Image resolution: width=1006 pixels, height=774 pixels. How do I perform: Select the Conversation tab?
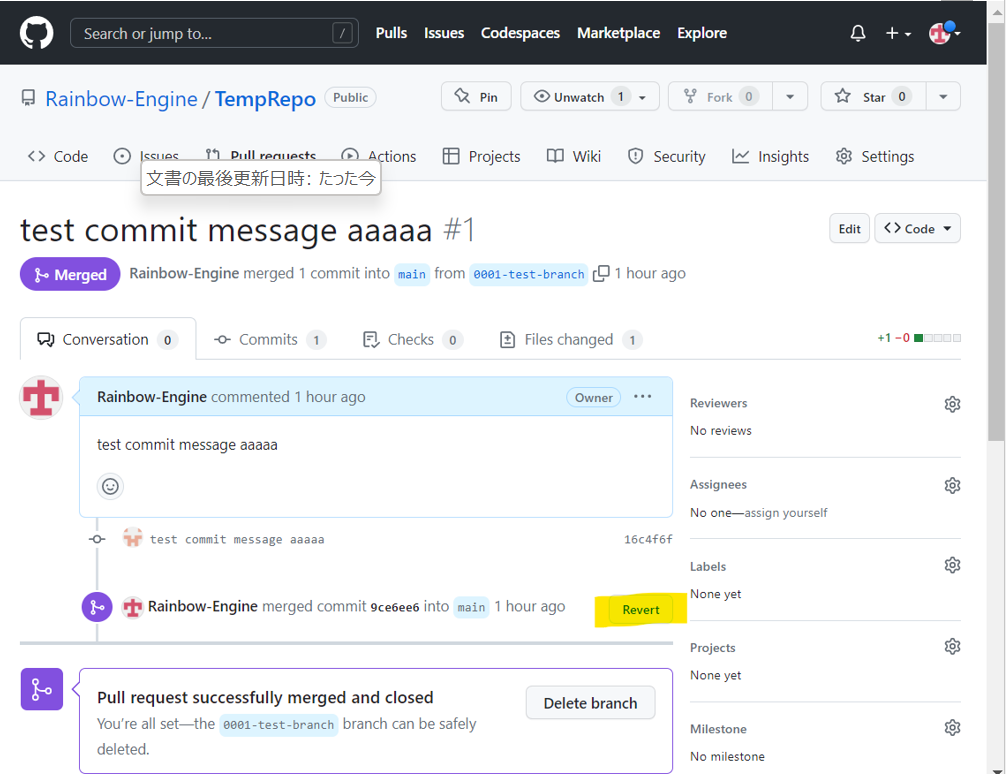(x=108, y=340)
